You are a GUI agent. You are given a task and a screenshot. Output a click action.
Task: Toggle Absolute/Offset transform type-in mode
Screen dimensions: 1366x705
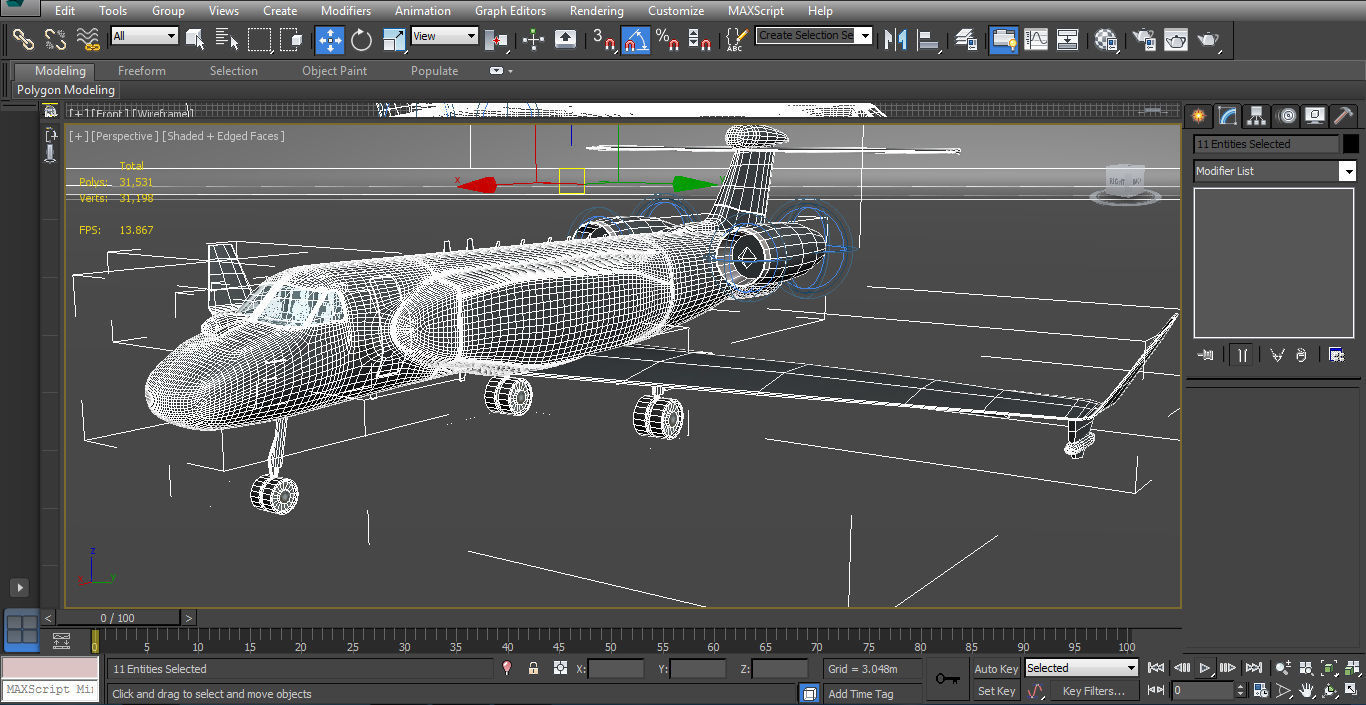click(560, 668)
